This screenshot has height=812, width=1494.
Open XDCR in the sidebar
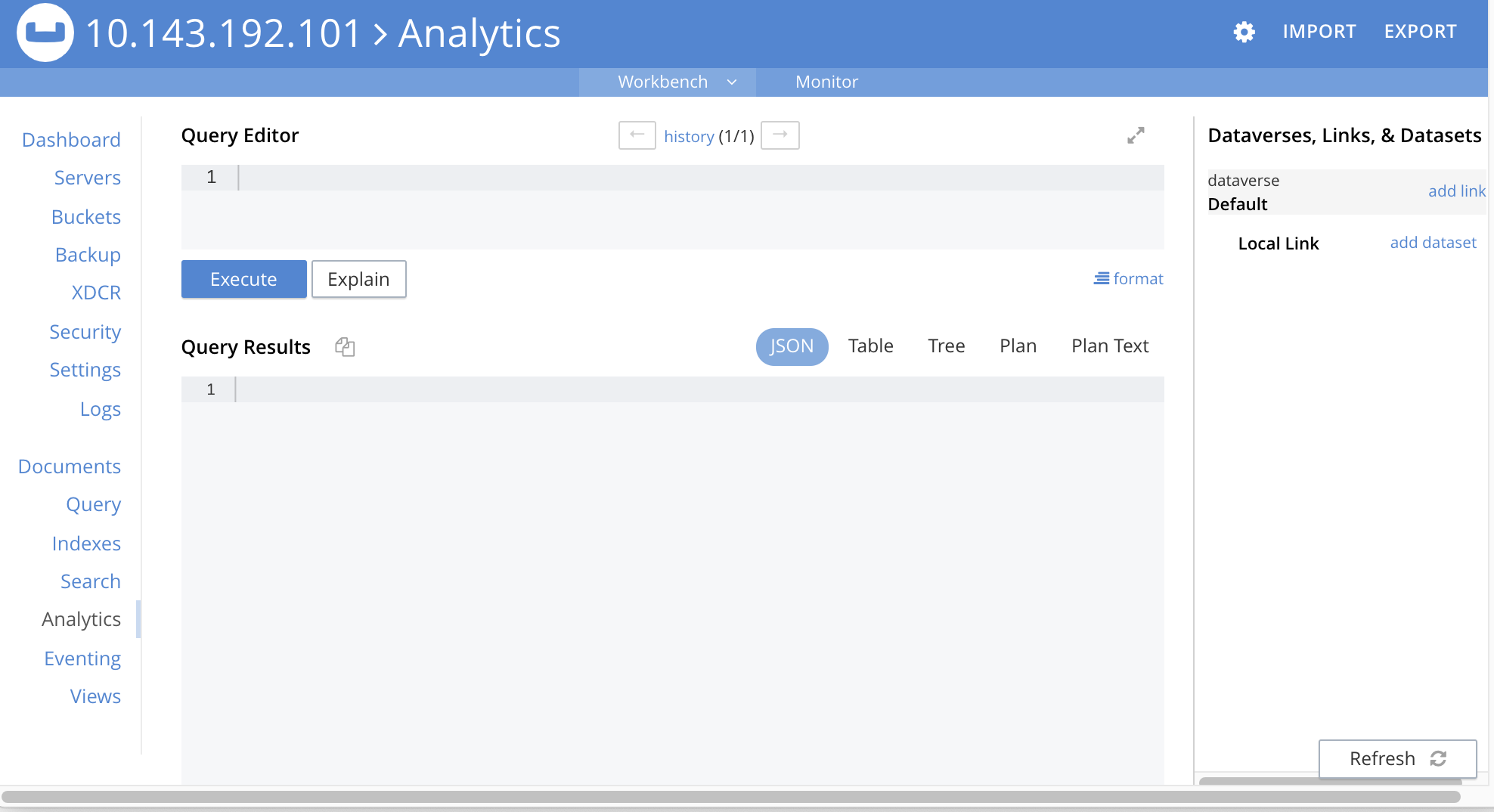click(96, 293)
